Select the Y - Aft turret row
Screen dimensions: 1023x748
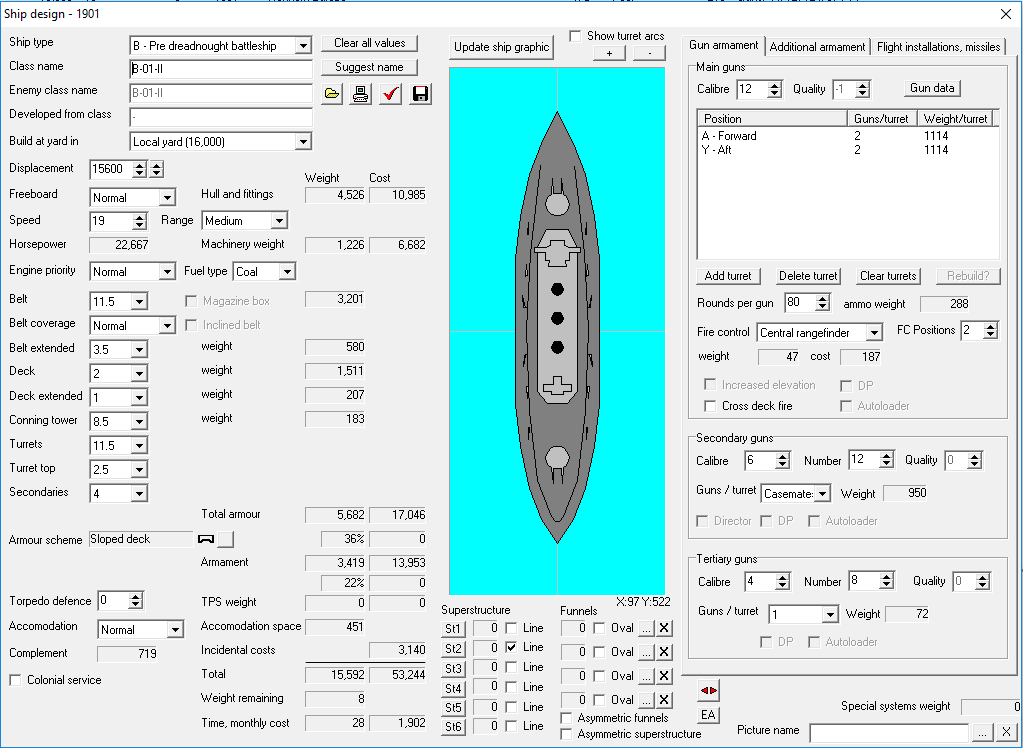729,150
